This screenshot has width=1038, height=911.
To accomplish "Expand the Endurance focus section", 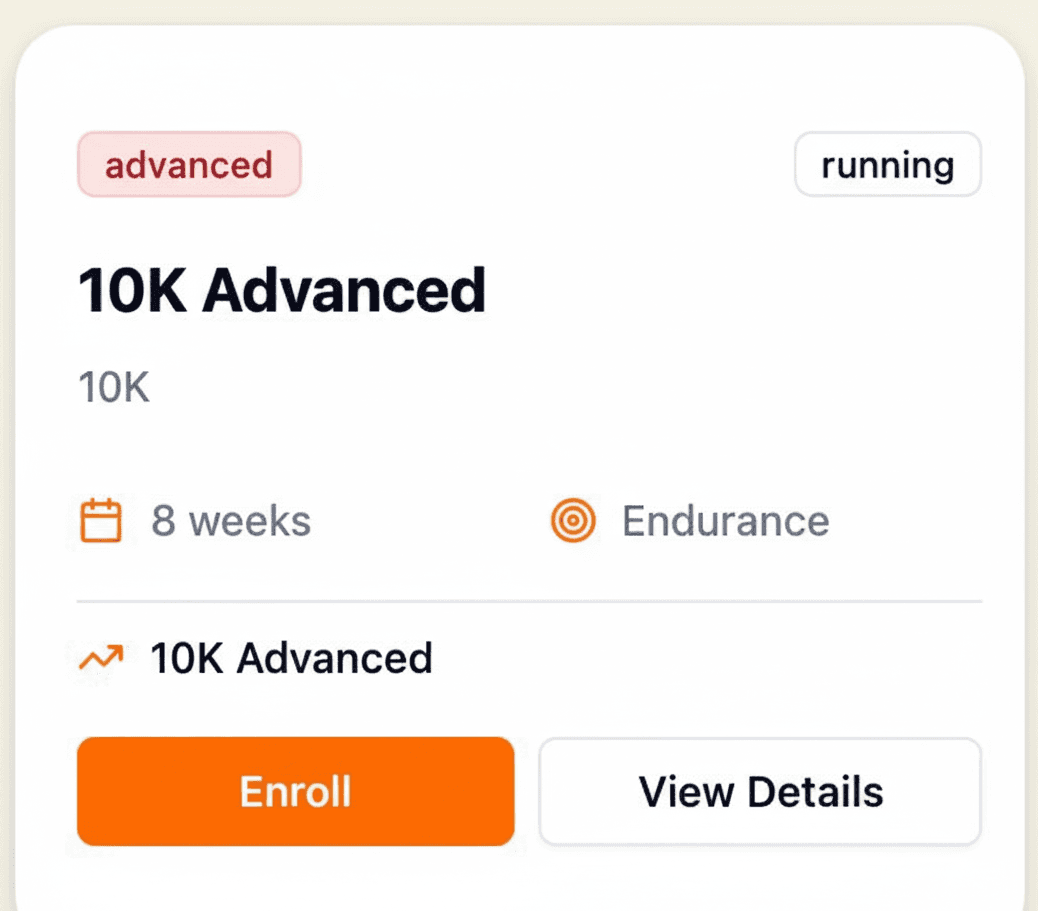I will point(725,520).
